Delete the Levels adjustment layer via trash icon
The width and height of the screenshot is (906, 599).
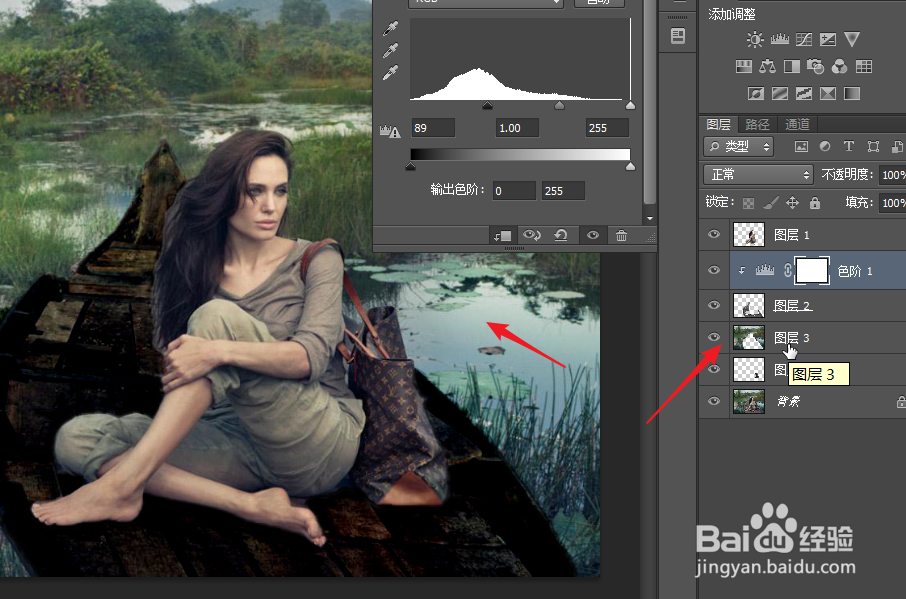(x=621, y=235)
